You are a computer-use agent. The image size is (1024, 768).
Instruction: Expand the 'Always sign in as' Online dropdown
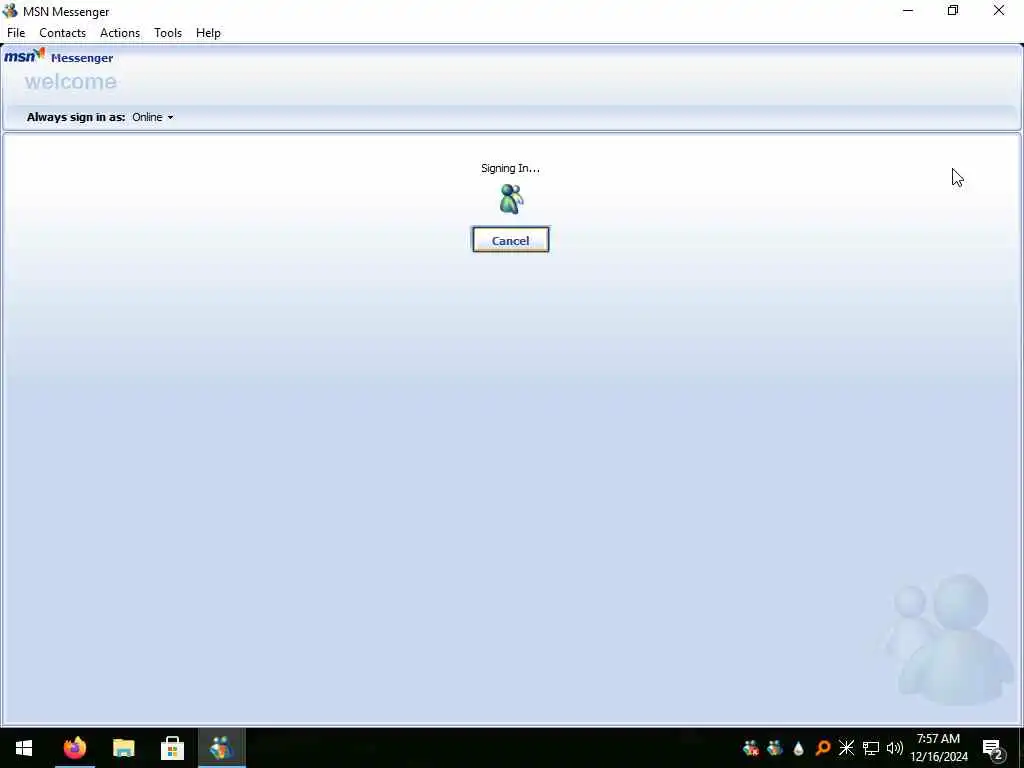(x=153, y=118)
